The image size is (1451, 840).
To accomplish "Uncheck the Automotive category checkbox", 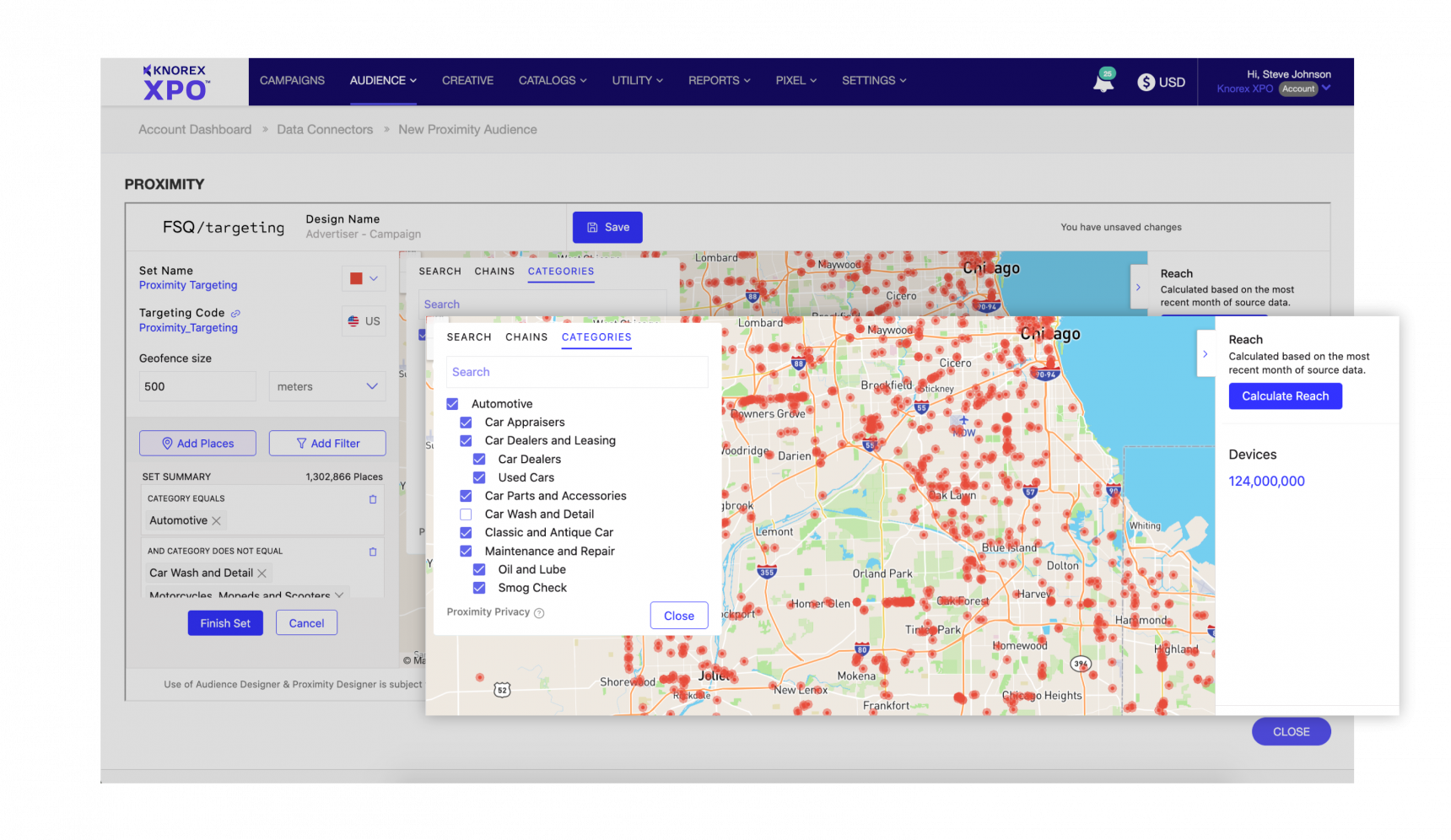I will [x=453, y=404].
